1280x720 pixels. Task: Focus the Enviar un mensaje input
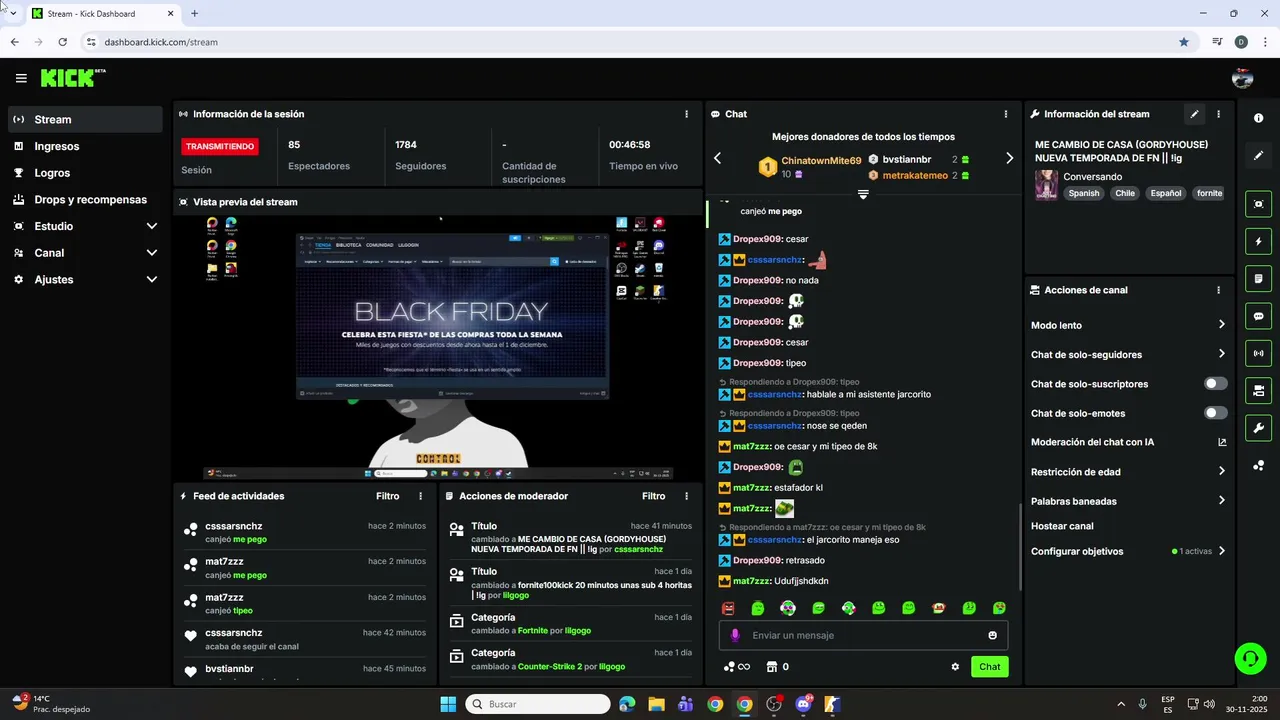[864, 635]
